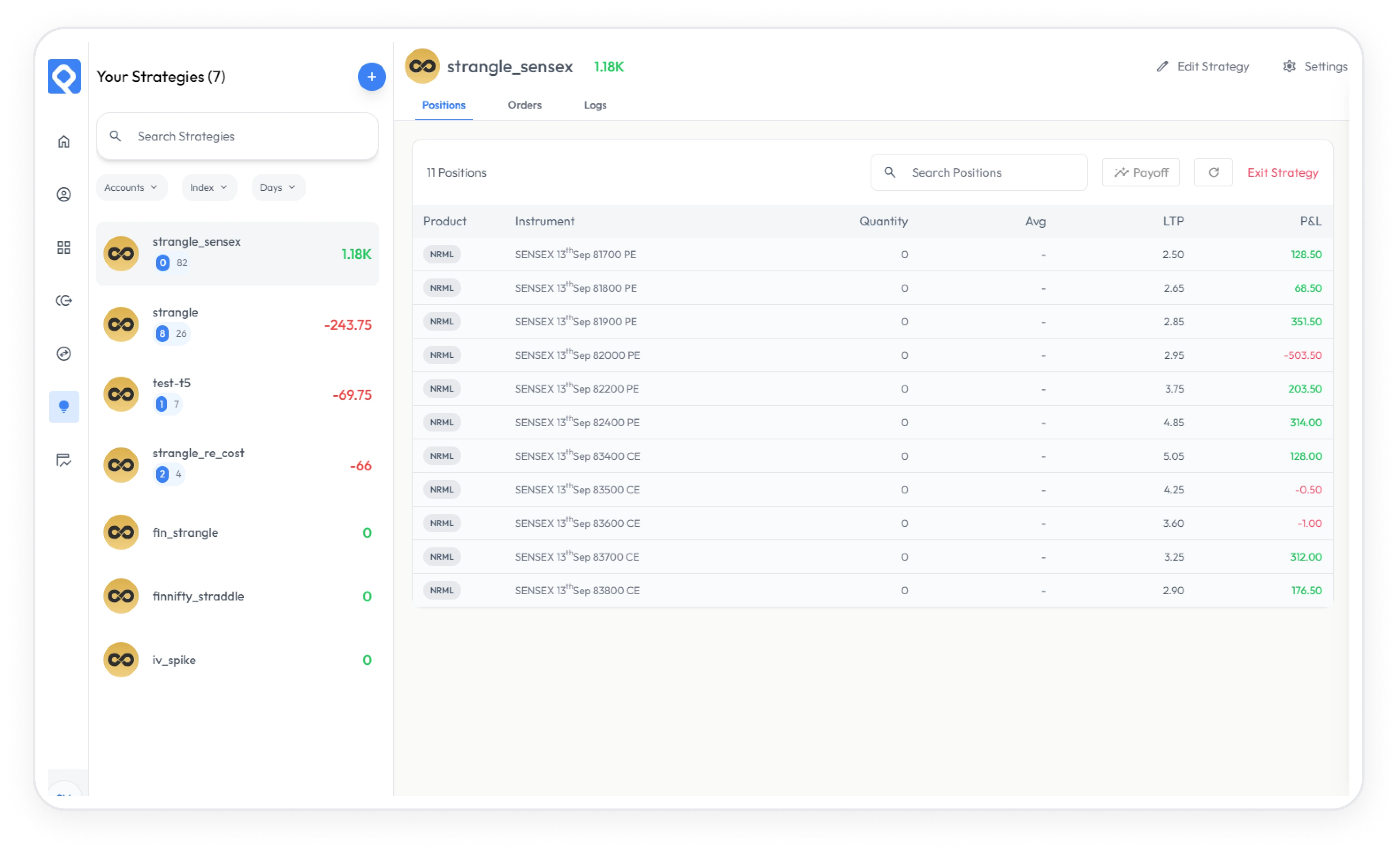Select the strangle strategy from the list

237,324
